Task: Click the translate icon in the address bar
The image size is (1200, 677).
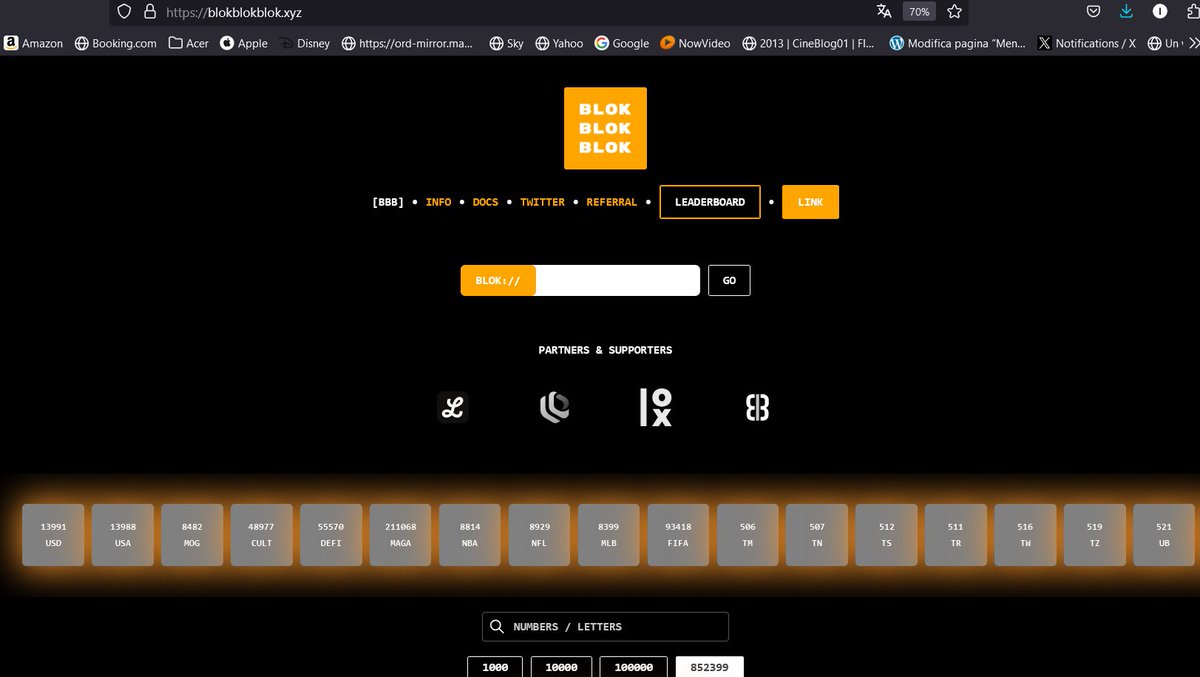Action: pyautogui.click(x=884, y=12)
